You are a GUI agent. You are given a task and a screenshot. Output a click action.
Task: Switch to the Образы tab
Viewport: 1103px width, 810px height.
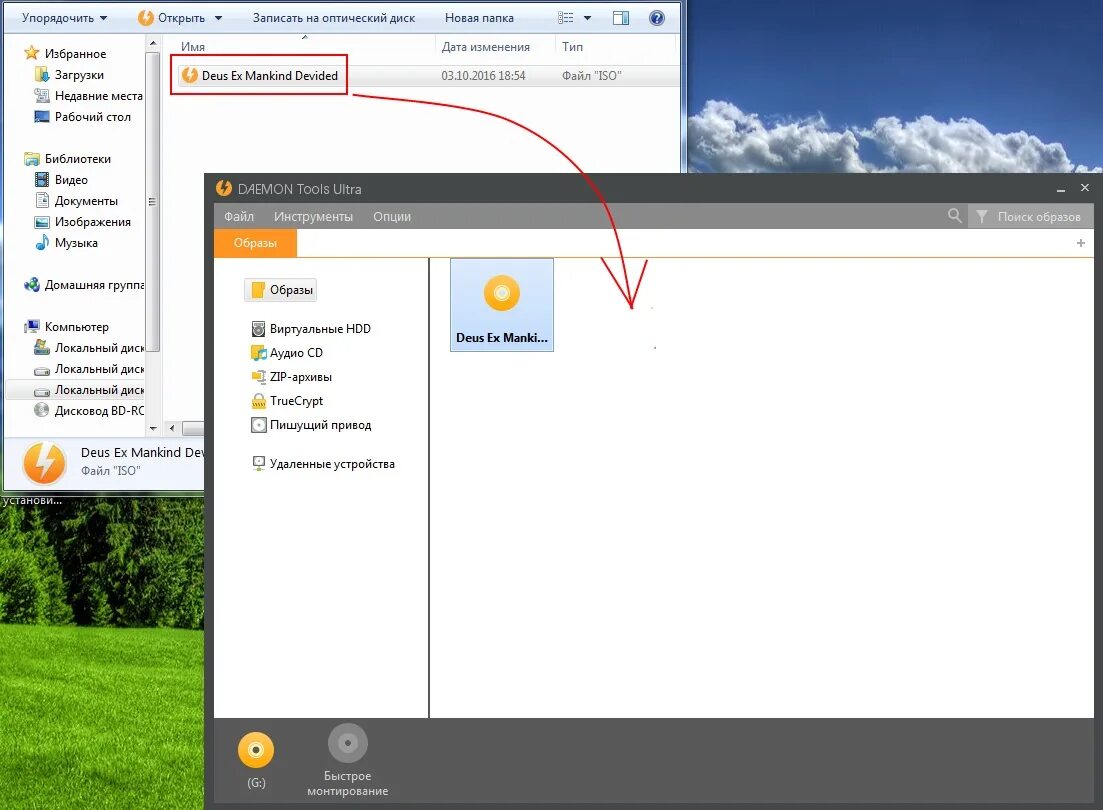(255, 243)
